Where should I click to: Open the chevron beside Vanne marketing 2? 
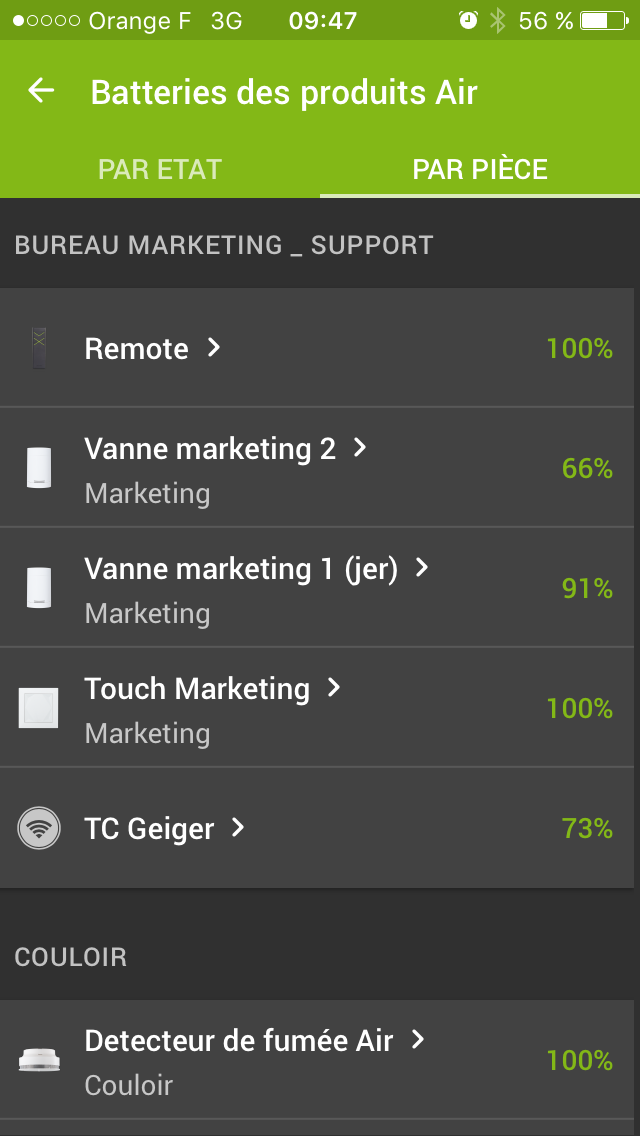[x=360, y=448]
